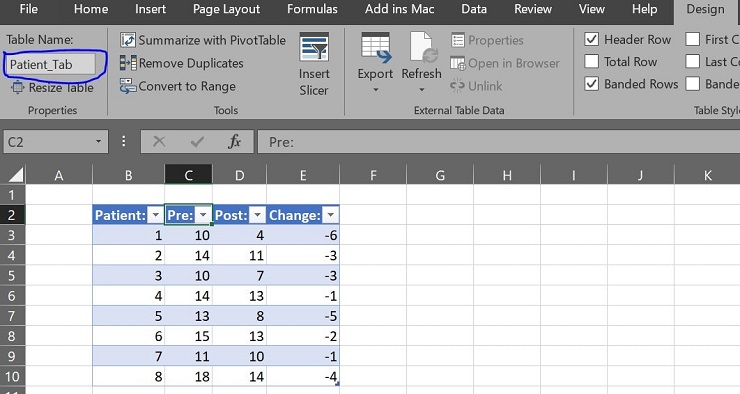Click the formula bar showing Pre:
The image size is (740, 394).
(498, 142)
